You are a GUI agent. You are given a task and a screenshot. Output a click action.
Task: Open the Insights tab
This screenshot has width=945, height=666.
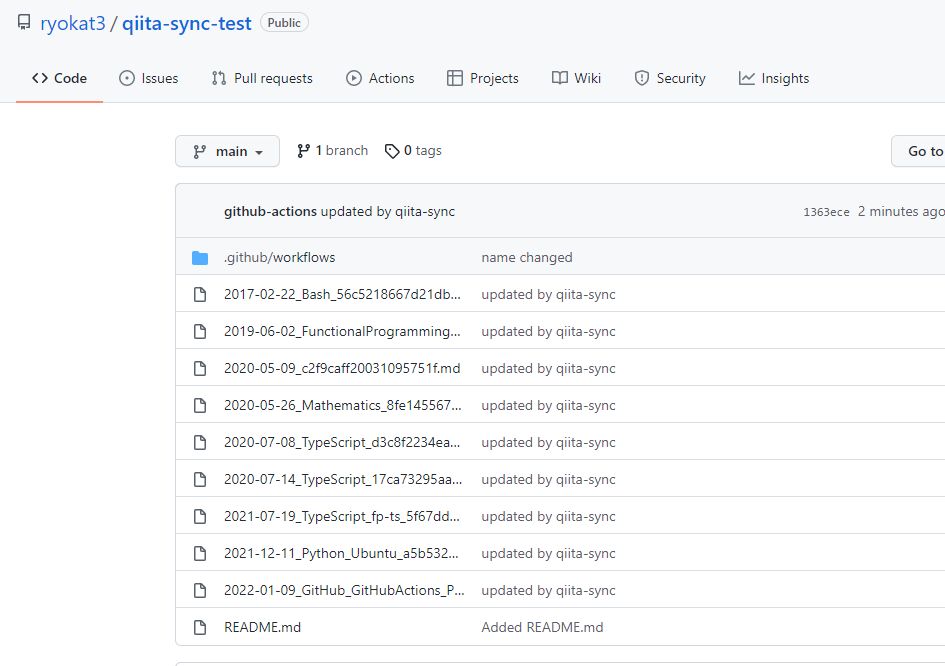(774, 78)
